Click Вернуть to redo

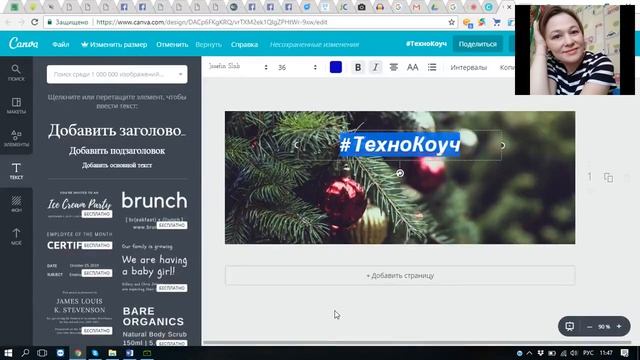[208, 44]
